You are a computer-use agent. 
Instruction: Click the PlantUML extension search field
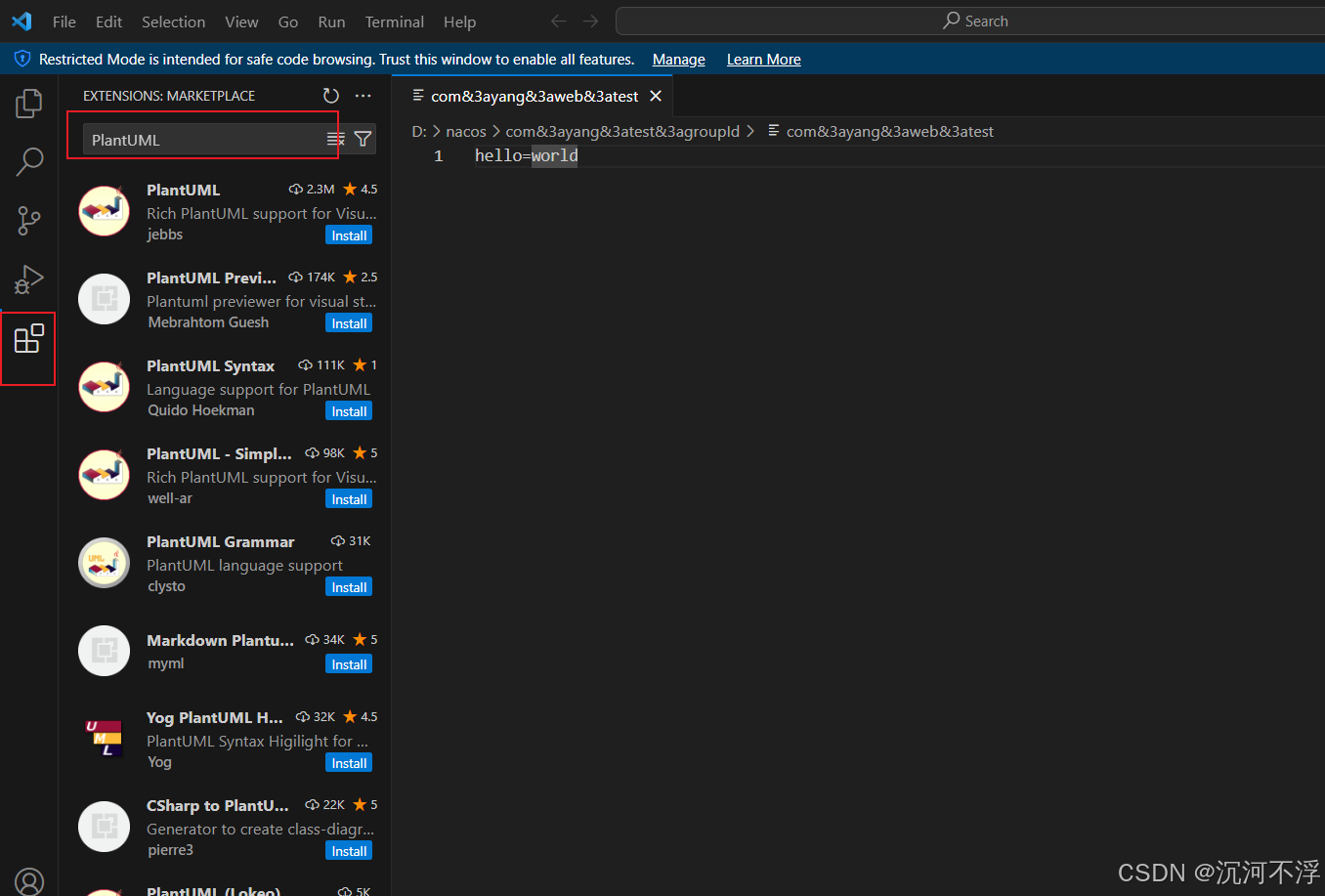click(205, 140)
